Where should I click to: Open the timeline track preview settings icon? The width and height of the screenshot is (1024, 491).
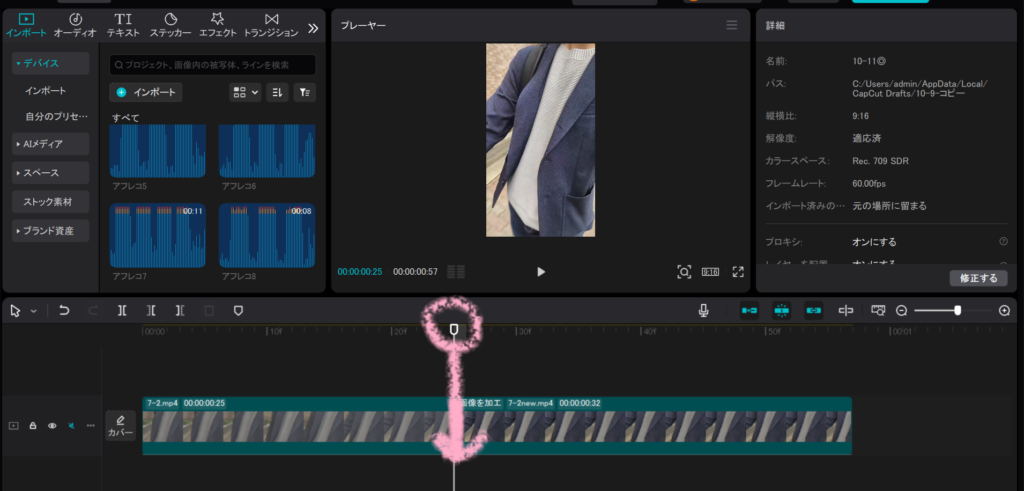(878, 311)
